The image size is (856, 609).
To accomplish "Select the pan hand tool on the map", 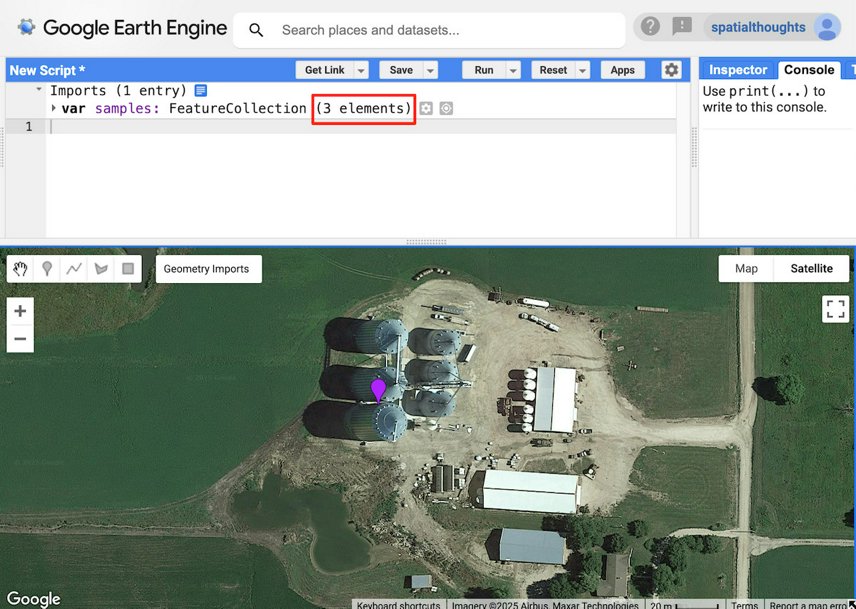I will point(20,268).
